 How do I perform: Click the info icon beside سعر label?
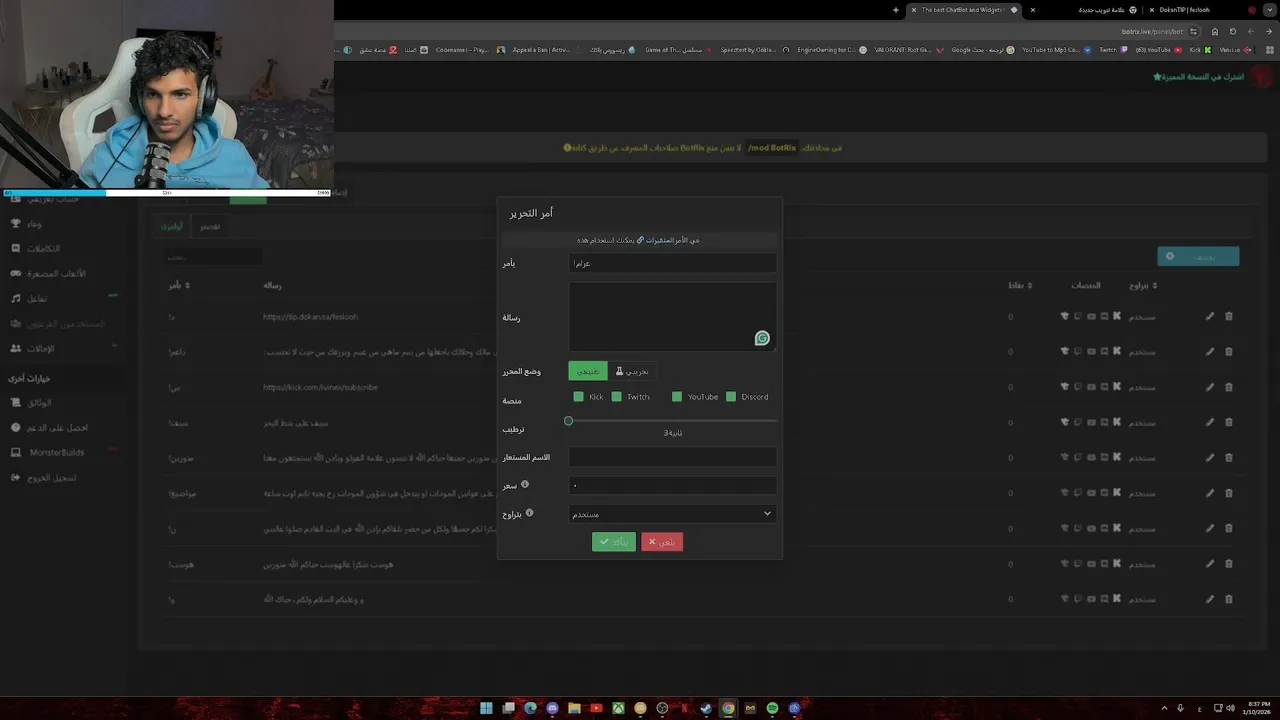tap(525, 484)
